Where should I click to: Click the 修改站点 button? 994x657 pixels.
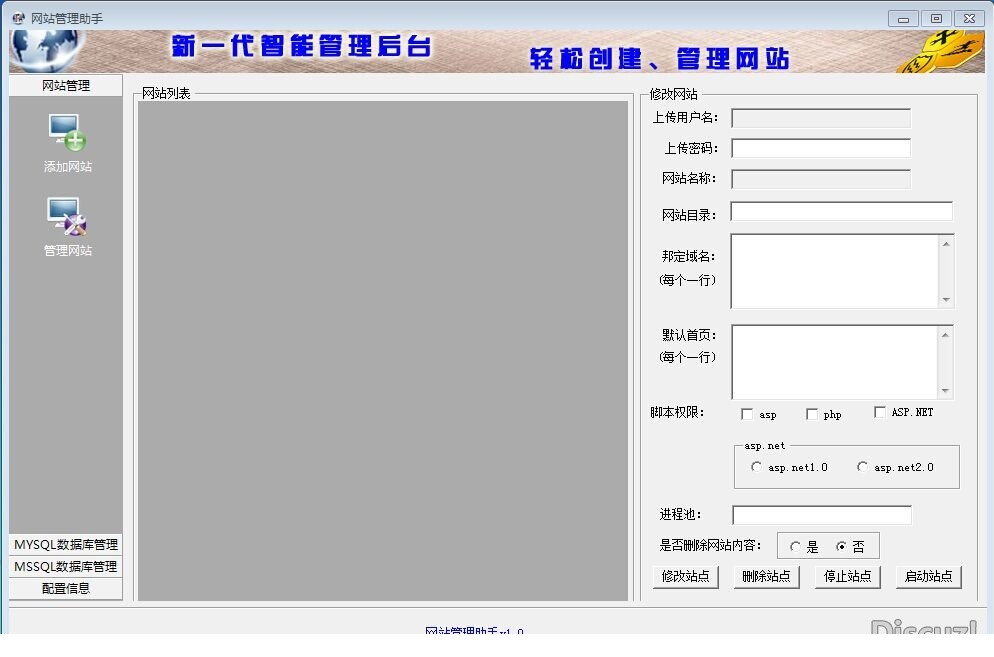pos(685,576)
